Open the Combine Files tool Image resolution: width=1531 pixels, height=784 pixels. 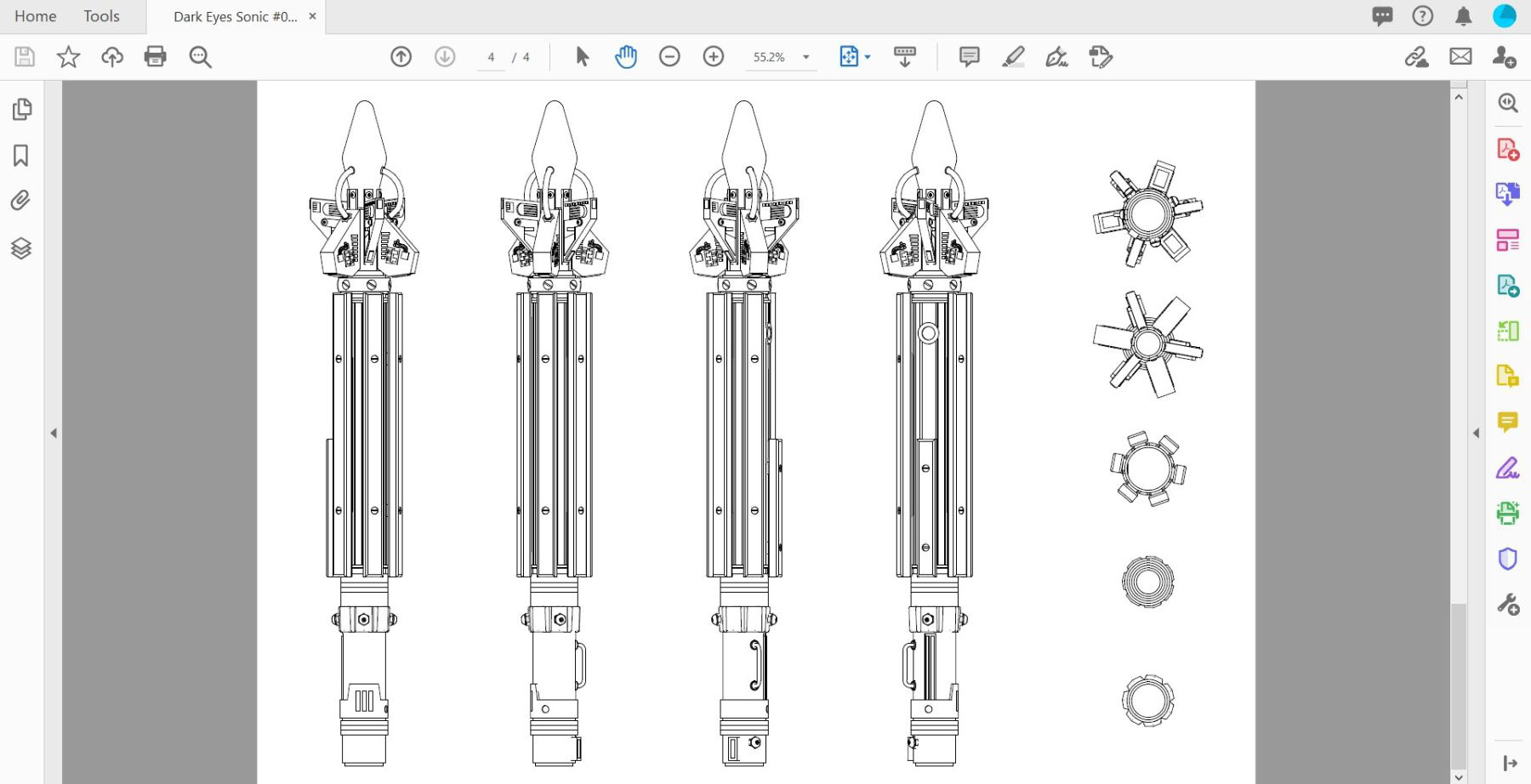point(1508,376)
